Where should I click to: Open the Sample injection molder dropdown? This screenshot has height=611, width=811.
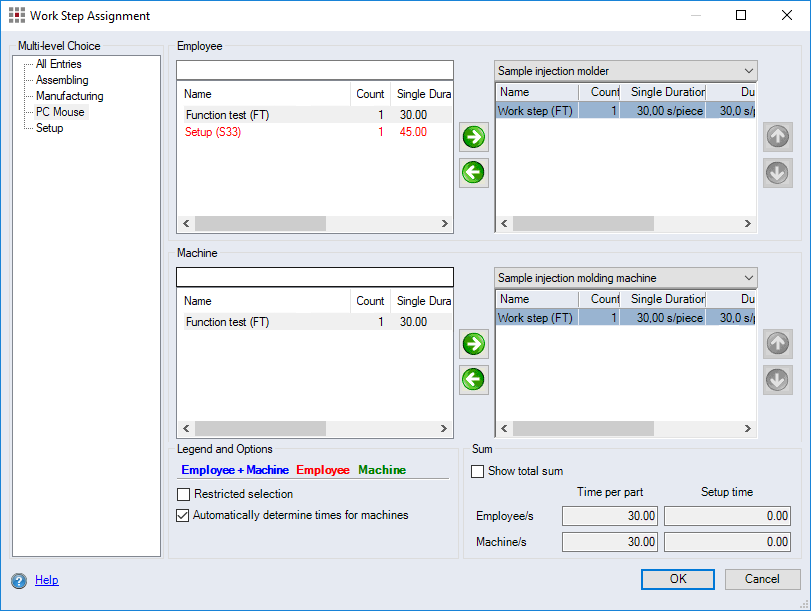click(x=748, y=71)
